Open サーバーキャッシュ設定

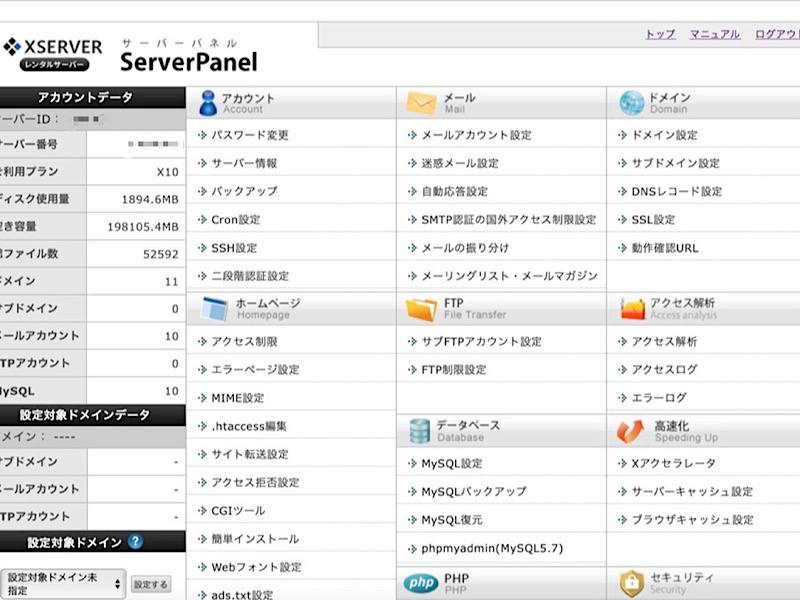point(692,491)
